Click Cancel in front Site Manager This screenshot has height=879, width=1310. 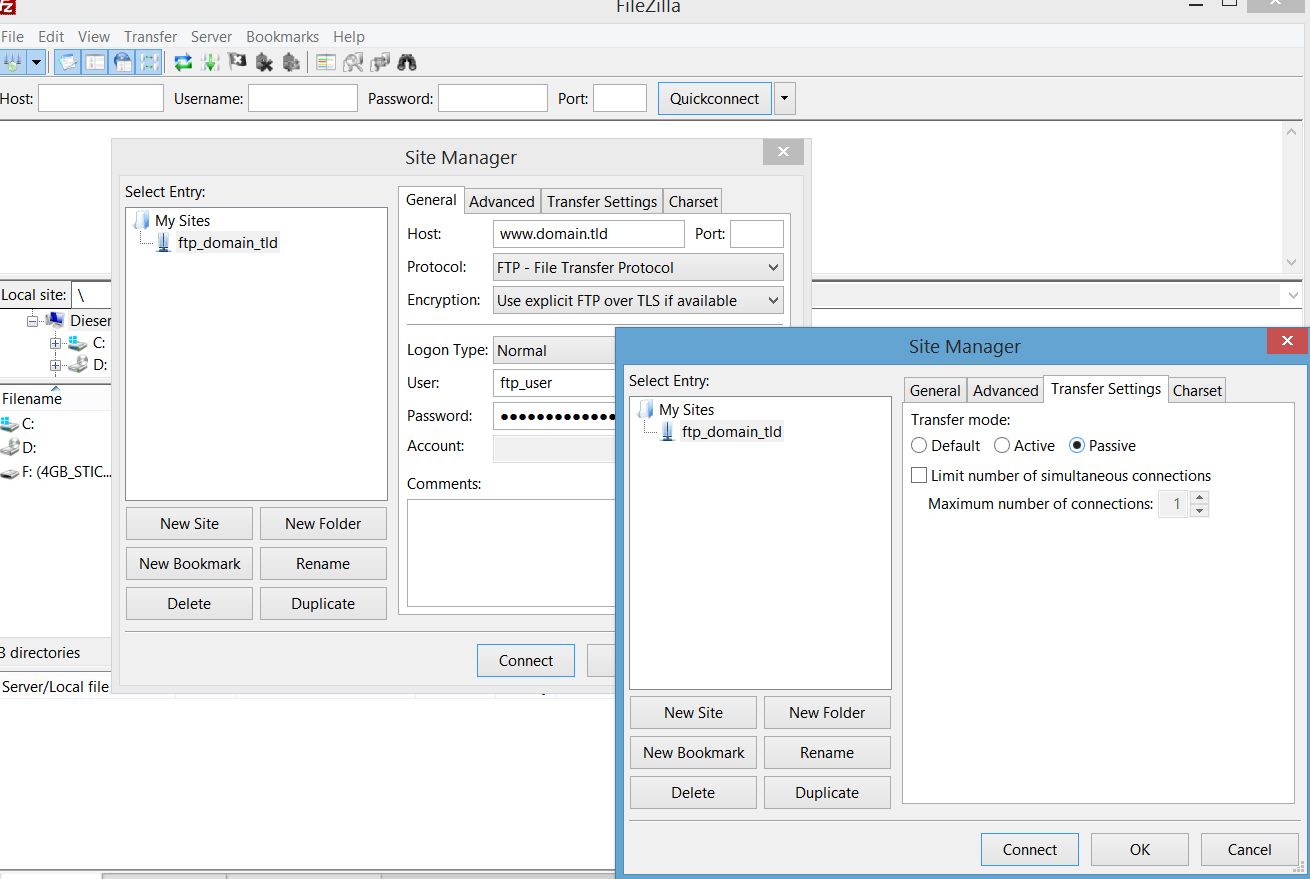click(x=1250, y=850)
